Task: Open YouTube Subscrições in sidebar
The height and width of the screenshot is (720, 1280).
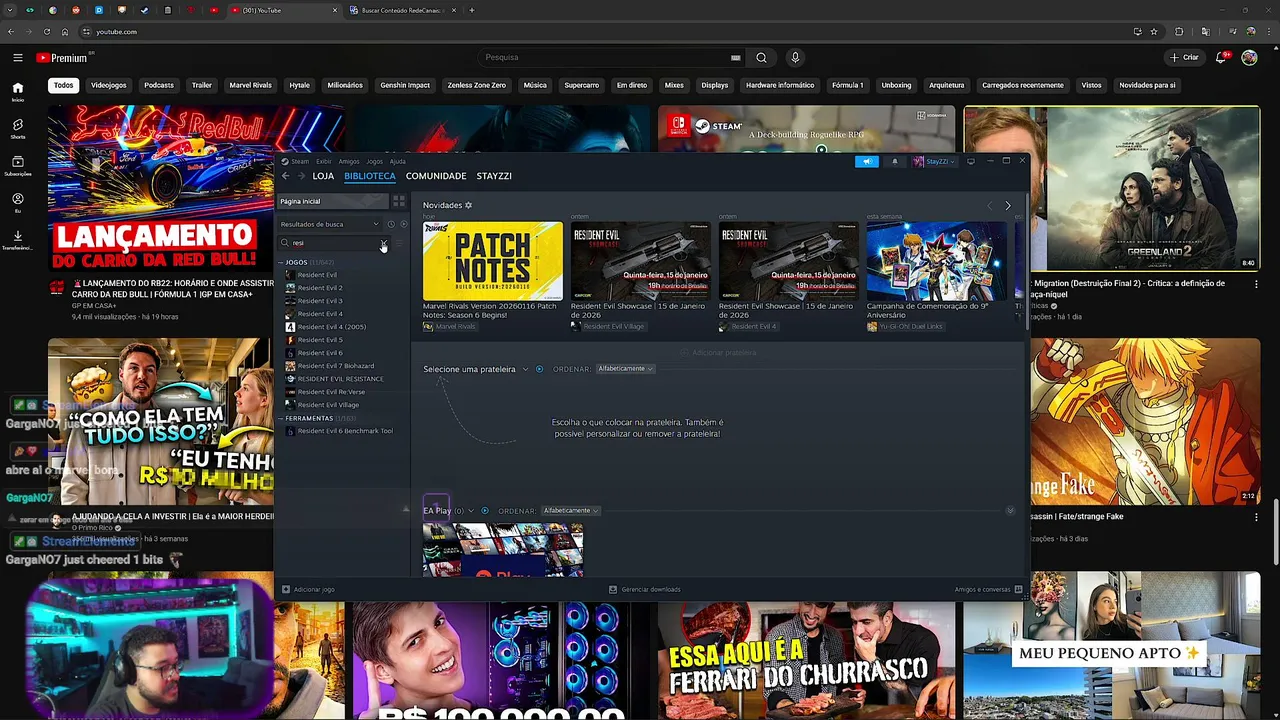Action: coord(18,165)
